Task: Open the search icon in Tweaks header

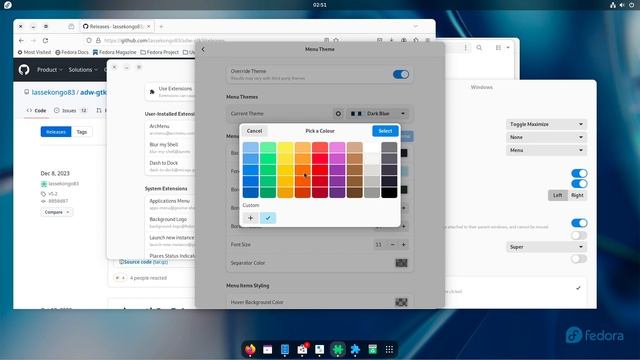Action: pyautogui.click(x=479, y=48)
